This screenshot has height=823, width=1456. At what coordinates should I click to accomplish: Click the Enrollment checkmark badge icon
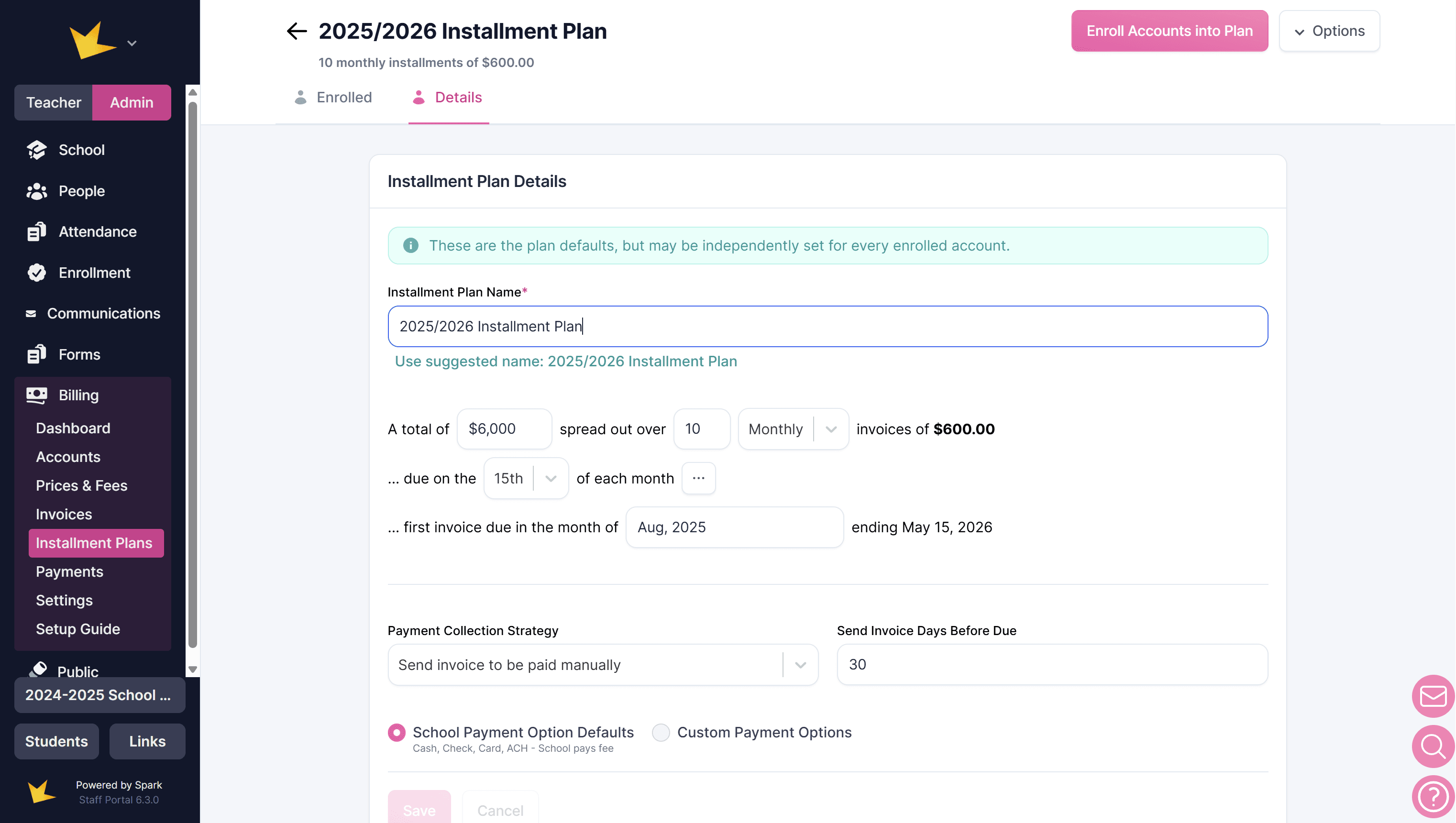click(x=37, y=273)
